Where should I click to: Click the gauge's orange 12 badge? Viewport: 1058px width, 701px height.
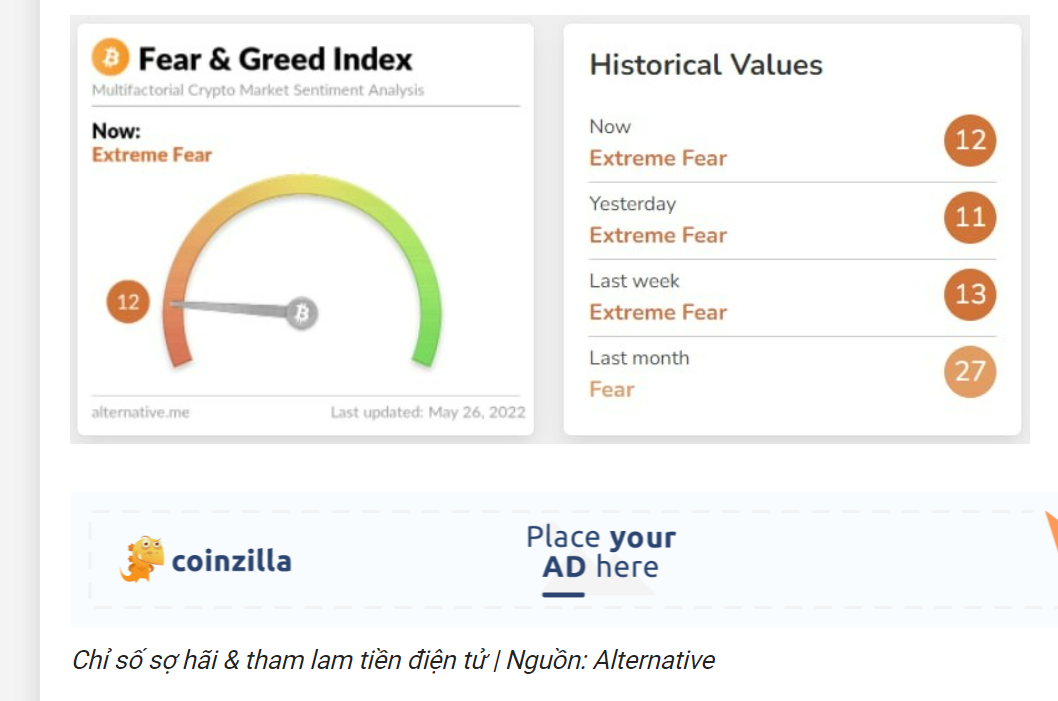[x=128, y=302]
